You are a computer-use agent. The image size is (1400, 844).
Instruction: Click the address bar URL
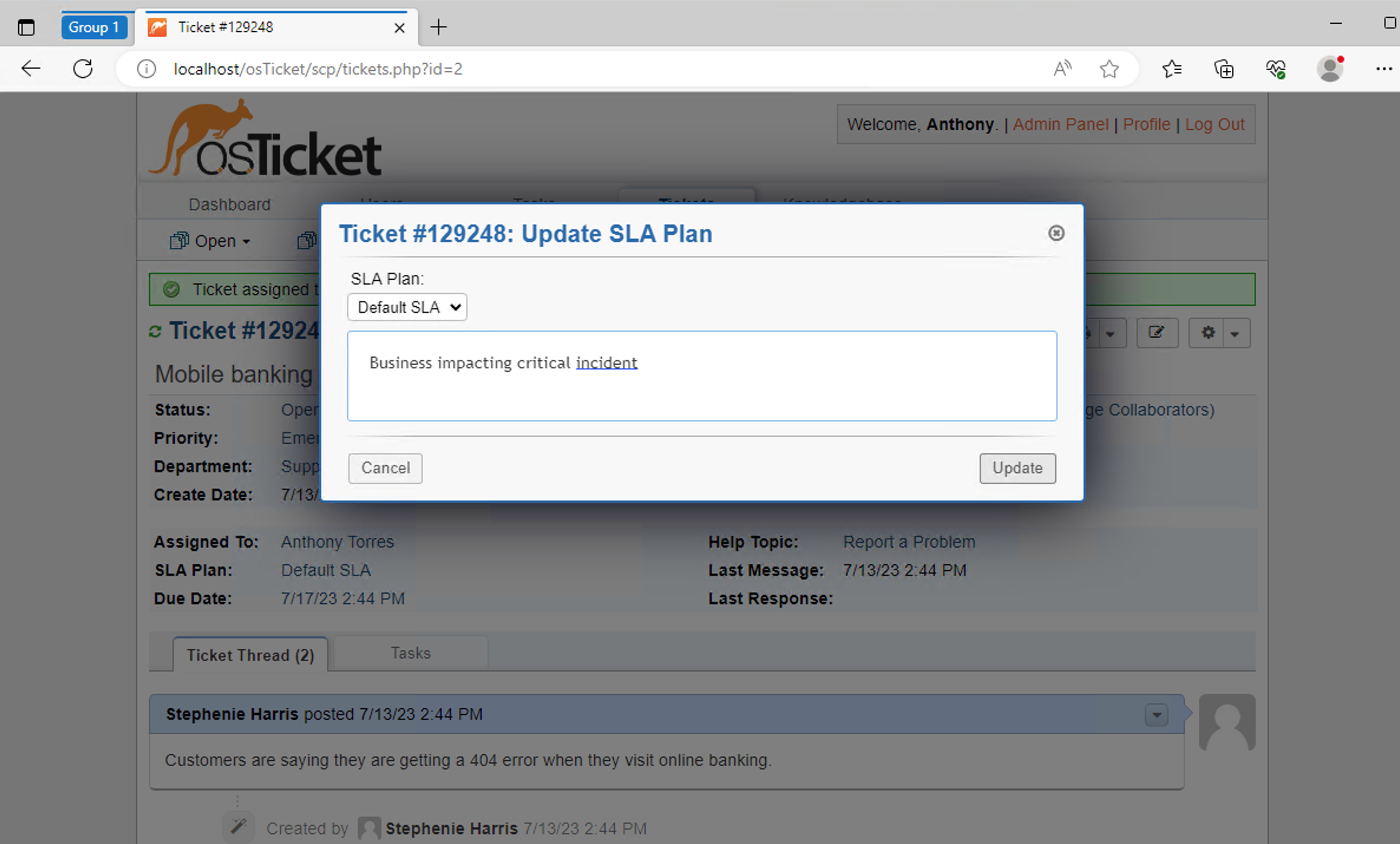(318, 69)
